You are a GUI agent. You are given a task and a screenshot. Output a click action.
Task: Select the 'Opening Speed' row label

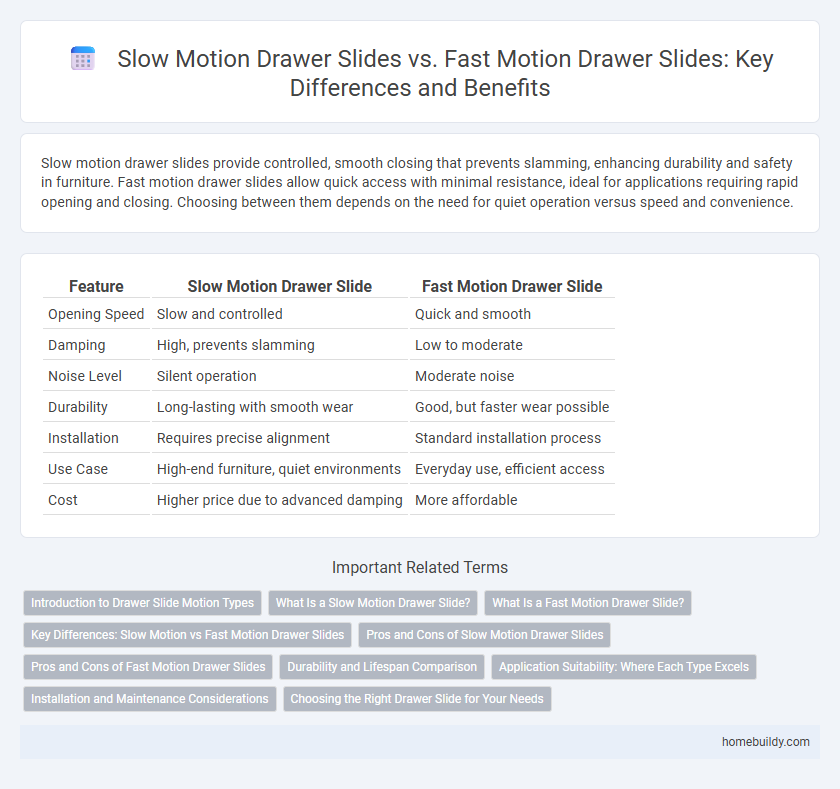(96, 314)
